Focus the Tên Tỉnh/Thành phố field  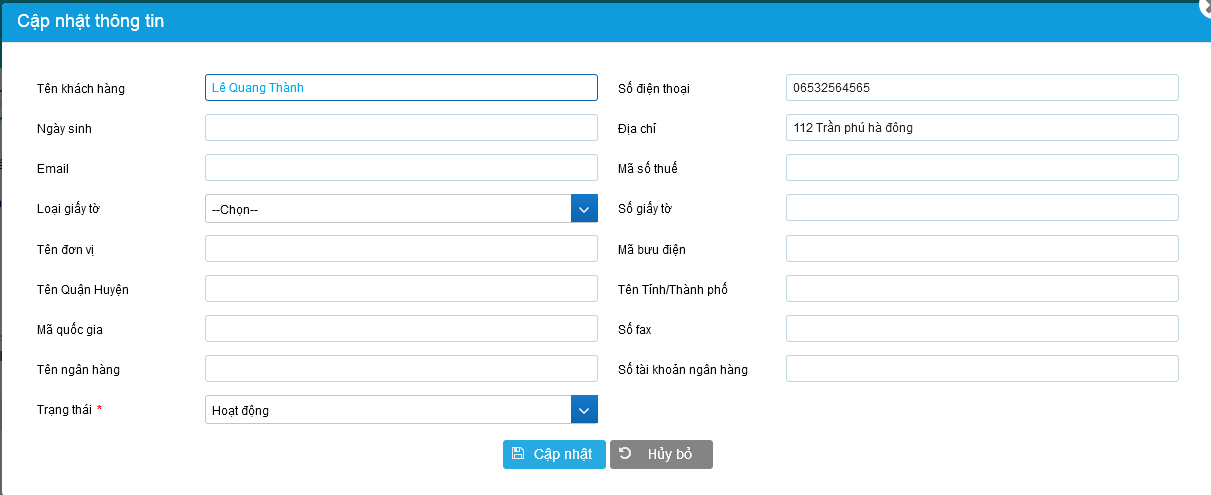tap(981, 289)
